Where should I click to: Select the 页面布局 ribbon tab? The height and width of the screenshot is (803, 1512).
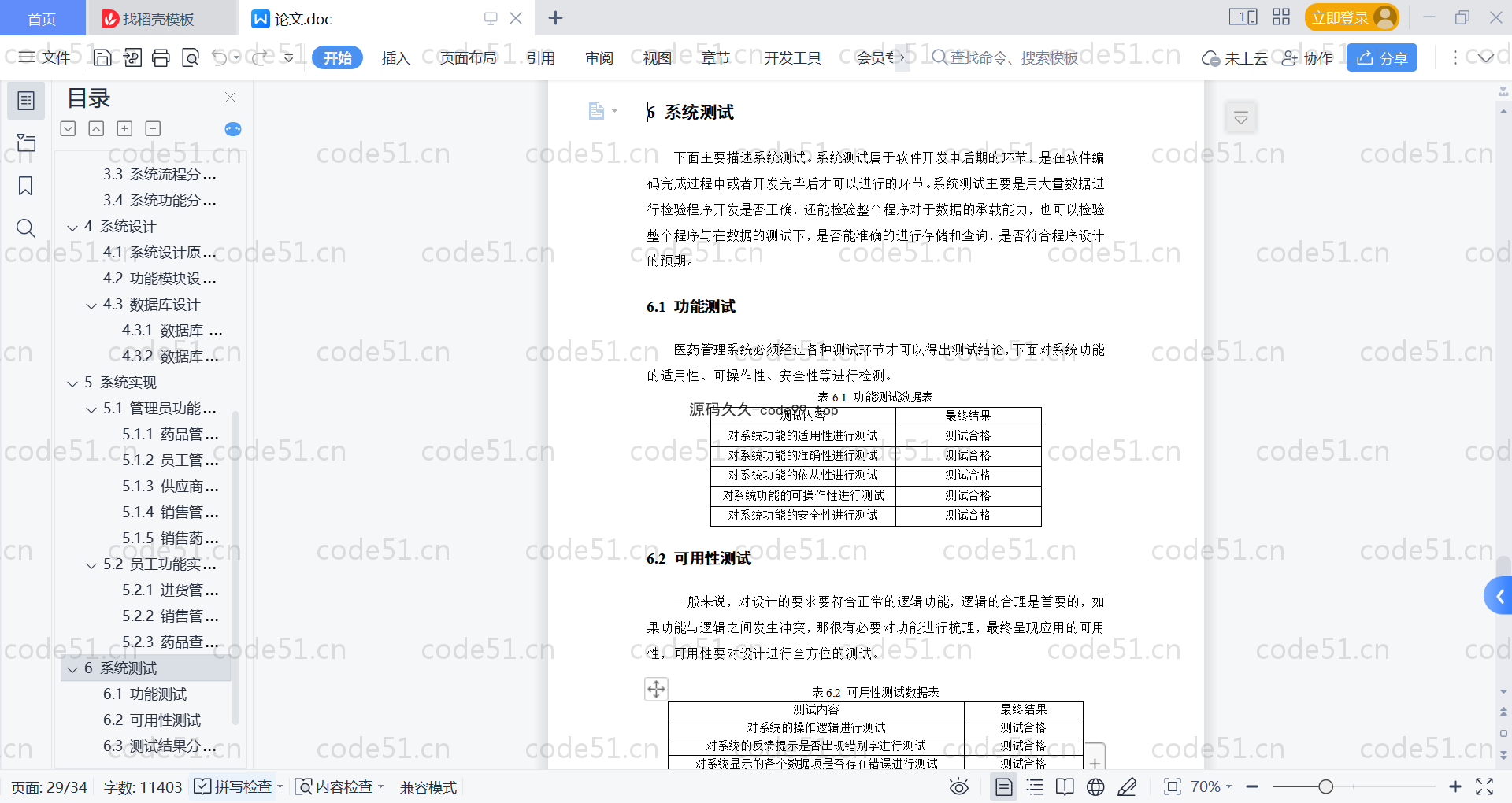tap(468, 57)
